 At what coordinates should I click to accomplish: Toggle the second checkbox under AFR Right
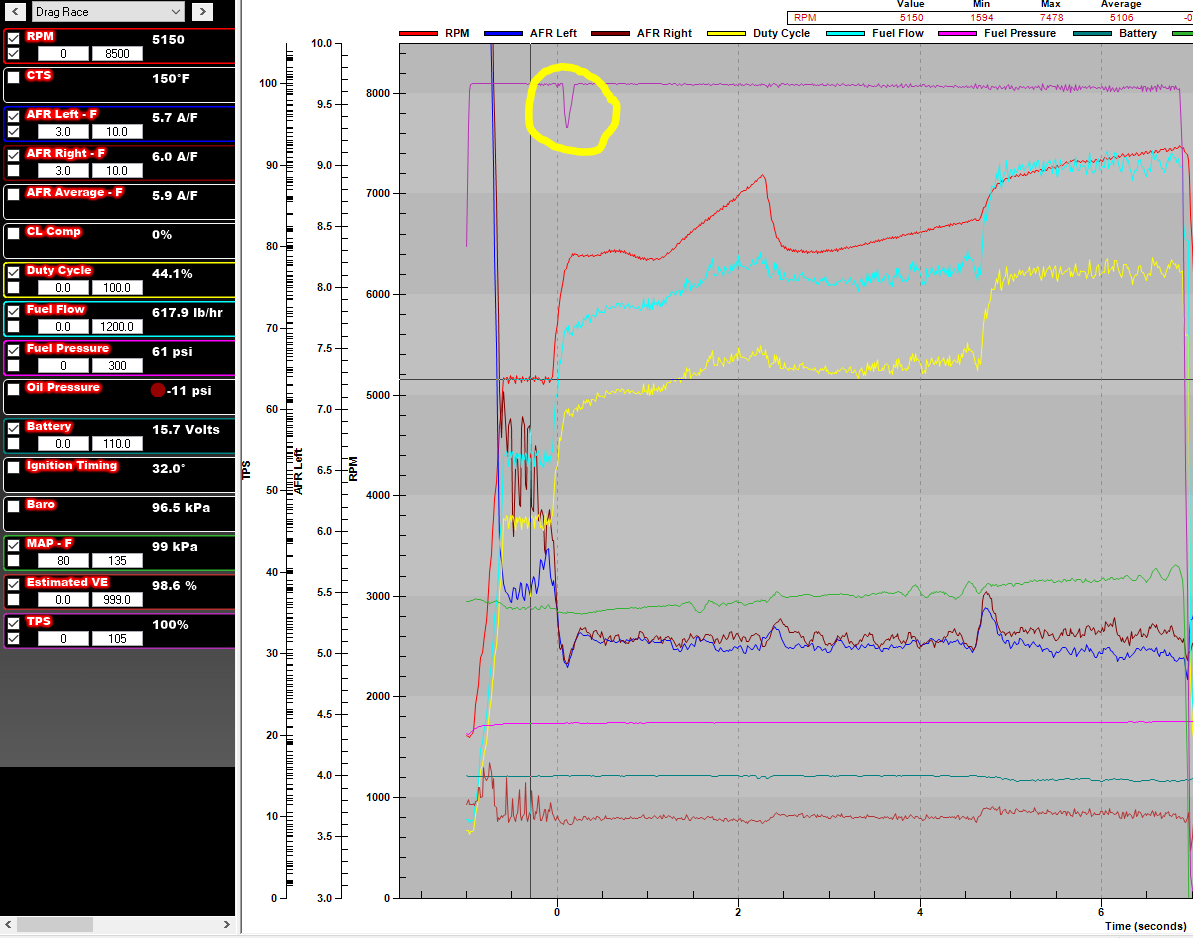pyautogui.click(x=14, y=171)
